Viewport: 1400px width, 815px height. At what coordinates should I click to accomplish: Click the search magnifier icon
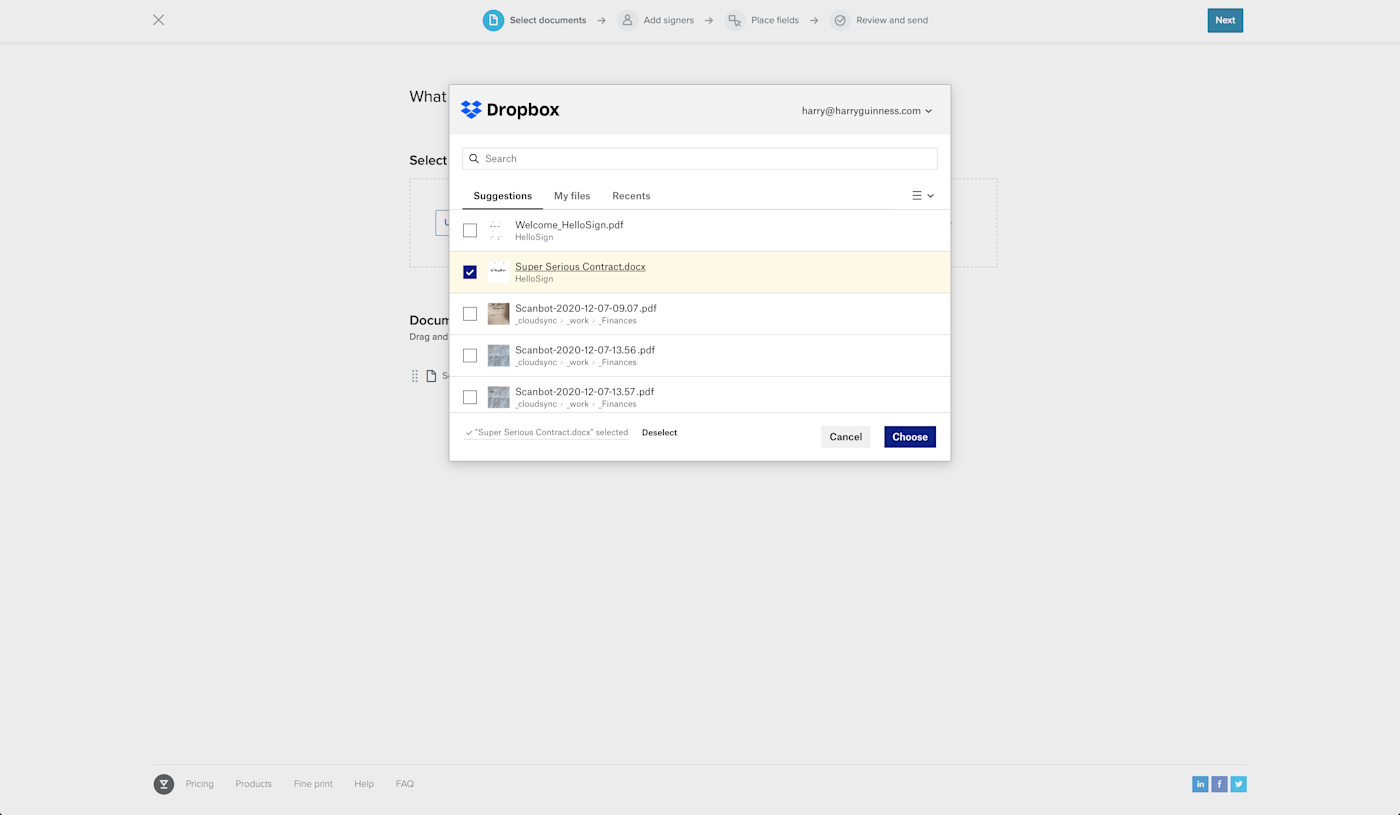click(x=474, y=159)
